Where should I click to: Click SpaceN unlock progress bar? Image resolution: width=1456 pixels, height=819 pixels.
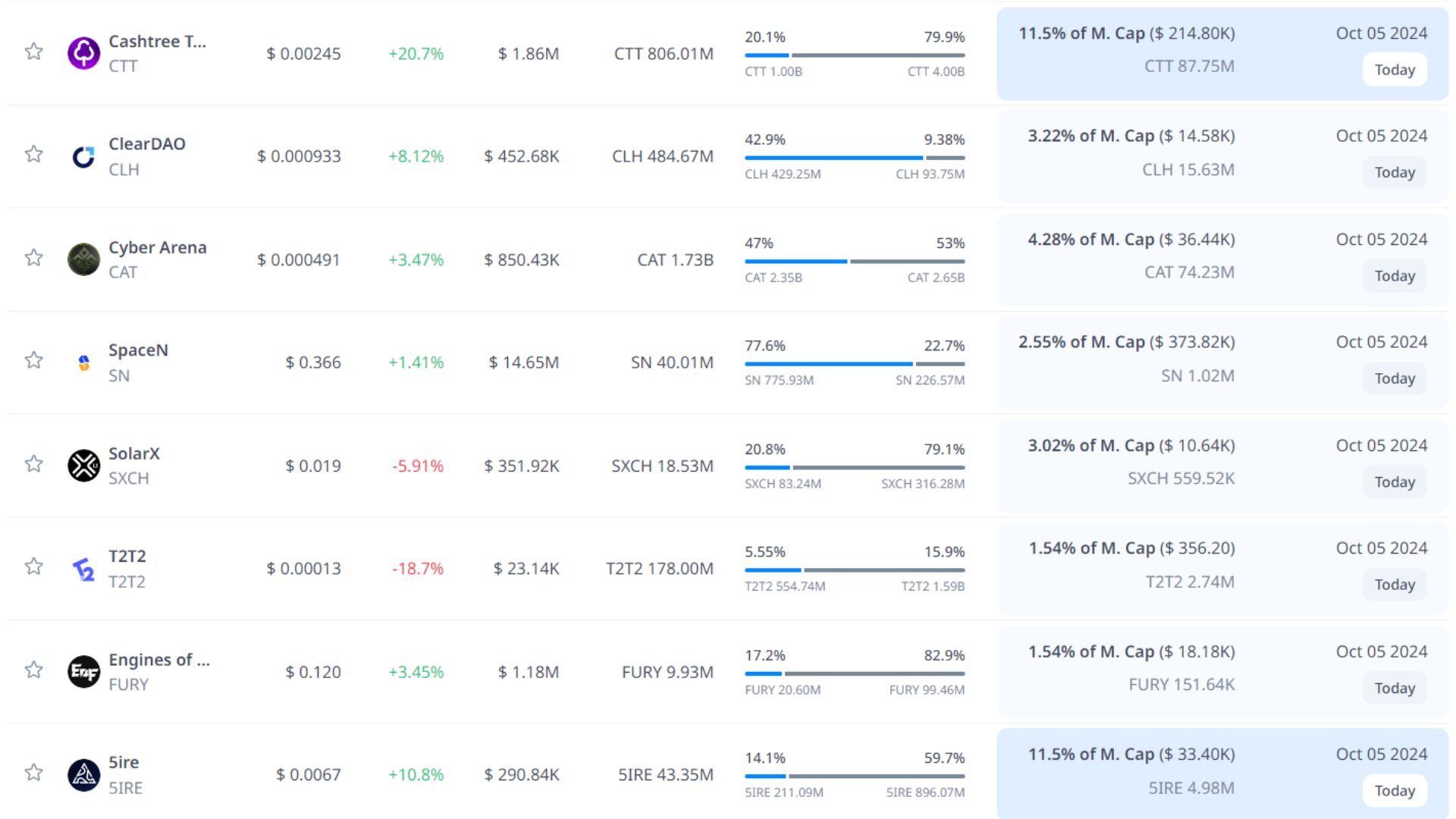tap(854, 364)
